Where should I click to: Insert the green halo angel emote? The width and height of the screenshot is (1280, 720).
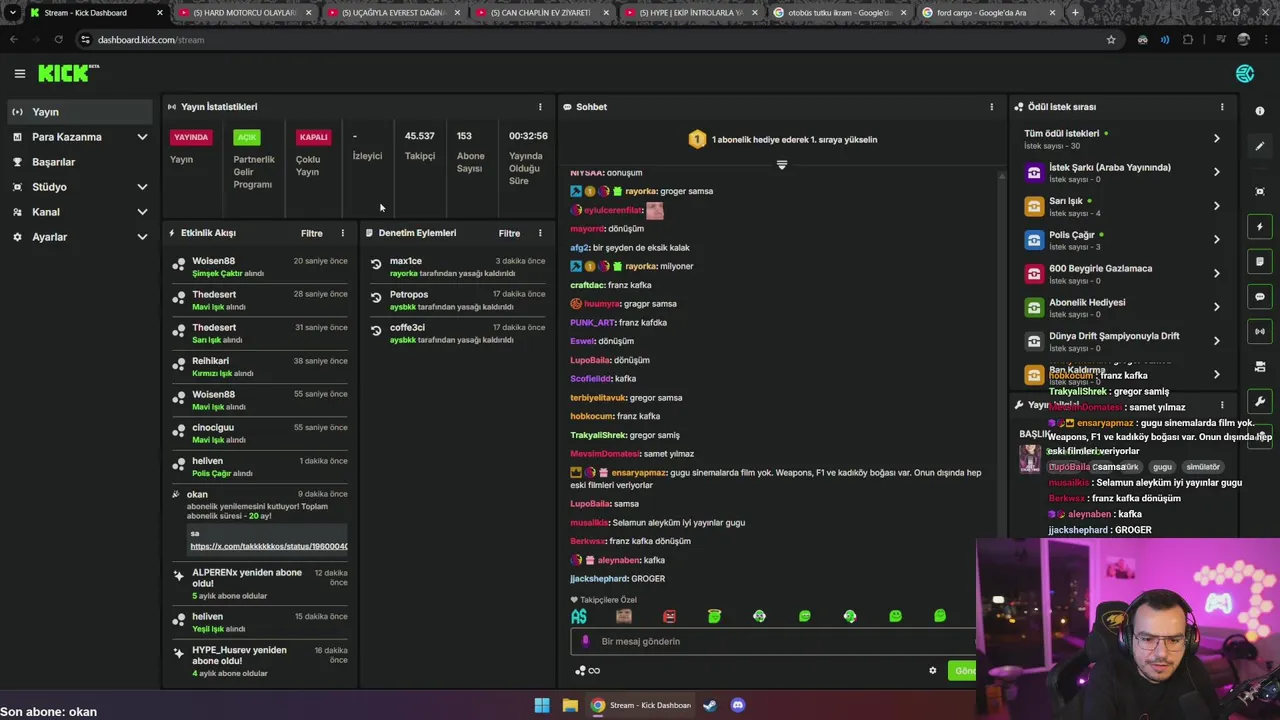point(714,616)
